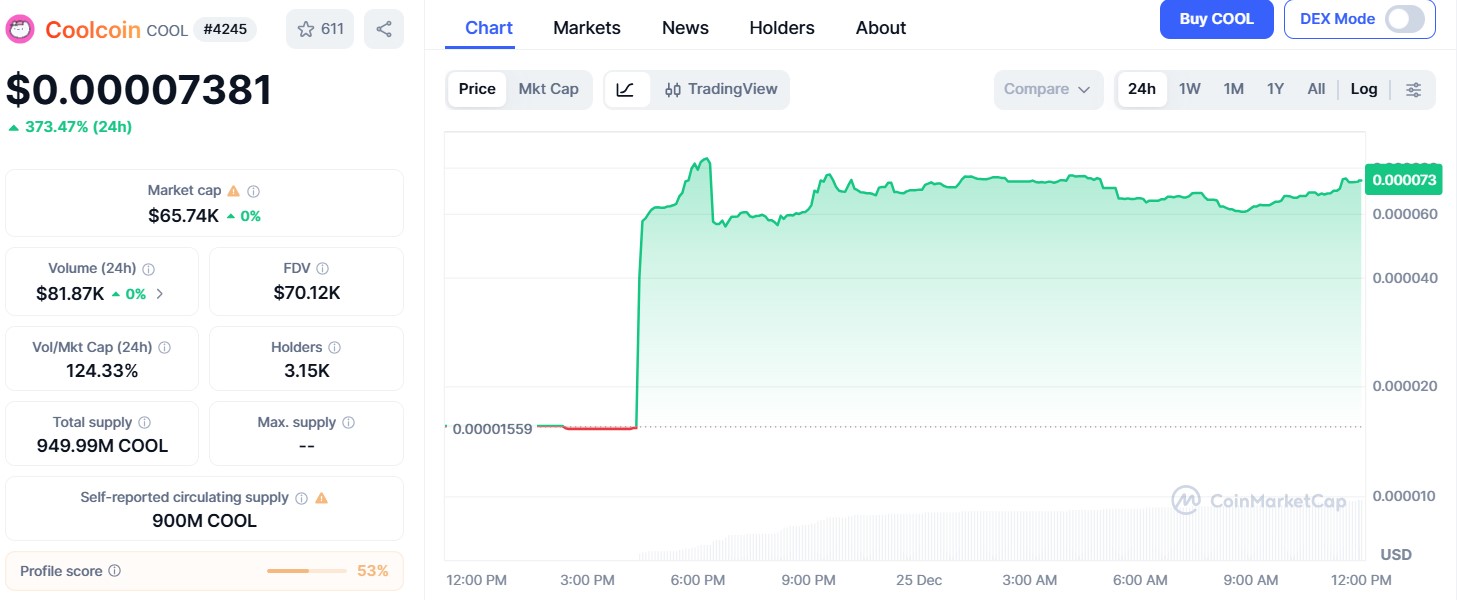1457x600 pixels.
Task: Open the Market cap warning icon
Action: (x=234, y=189)
